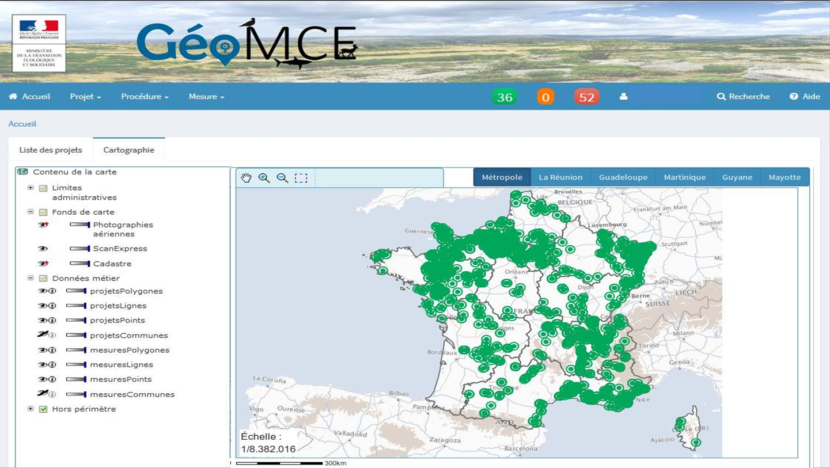830x468 pixels.
Task: Toggle visibility of projetsPoints layer
Action: [43, 320]
